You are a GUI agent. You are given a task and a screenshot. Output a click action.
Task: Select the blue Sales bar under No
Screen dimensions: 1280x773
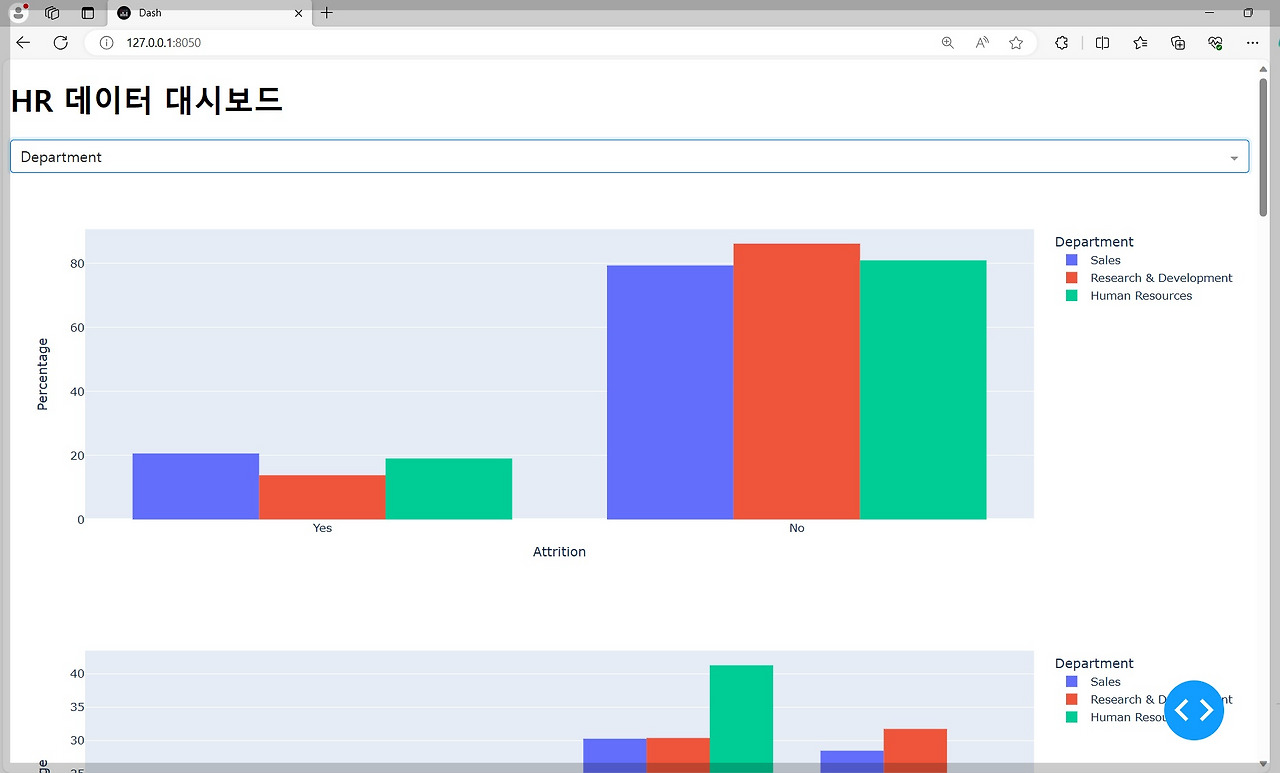click(670, 392)
